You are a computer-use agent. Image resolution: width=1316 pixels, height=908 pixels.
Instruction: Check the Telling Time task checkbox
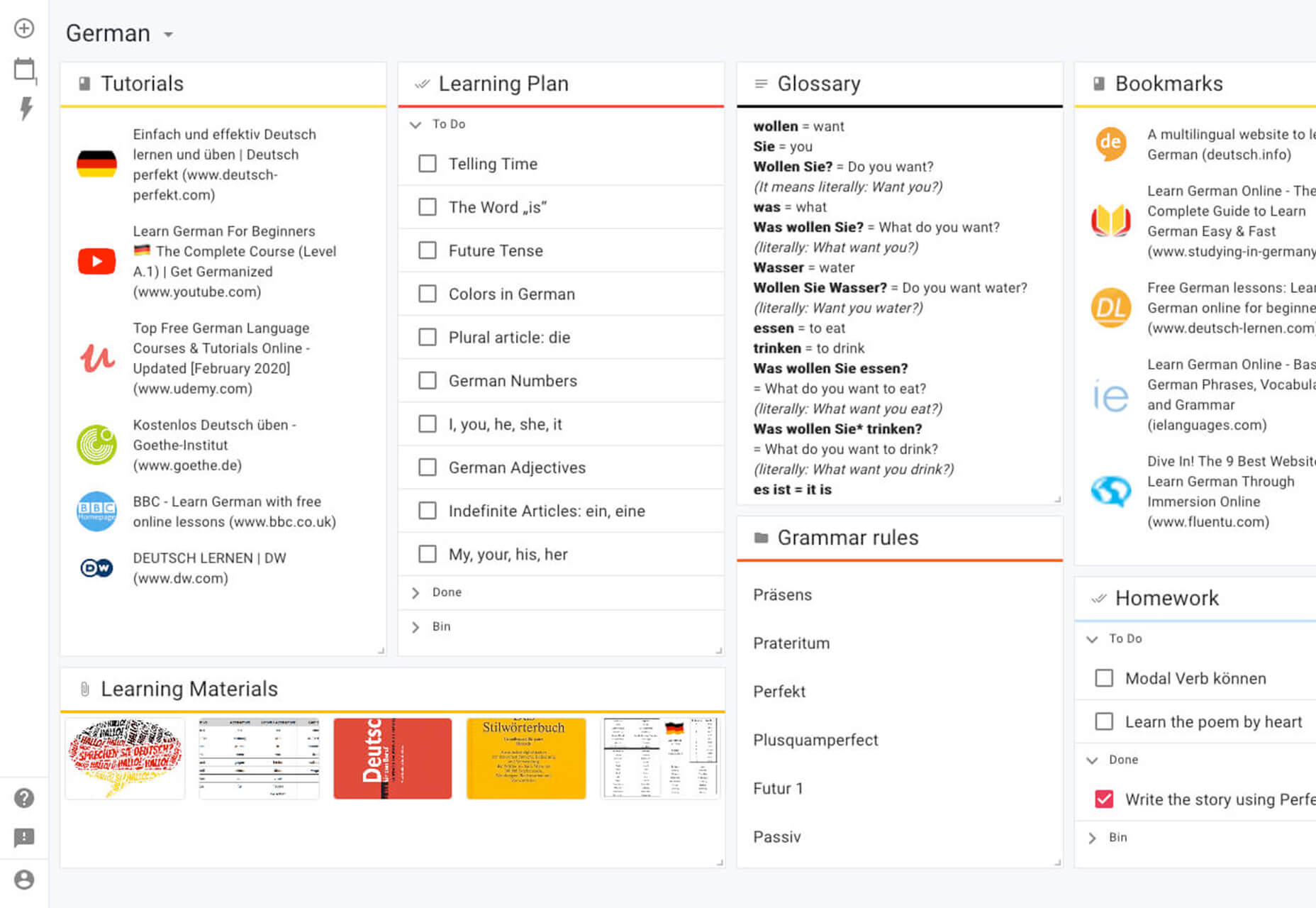pyautogui.click(x=428, y=164)
